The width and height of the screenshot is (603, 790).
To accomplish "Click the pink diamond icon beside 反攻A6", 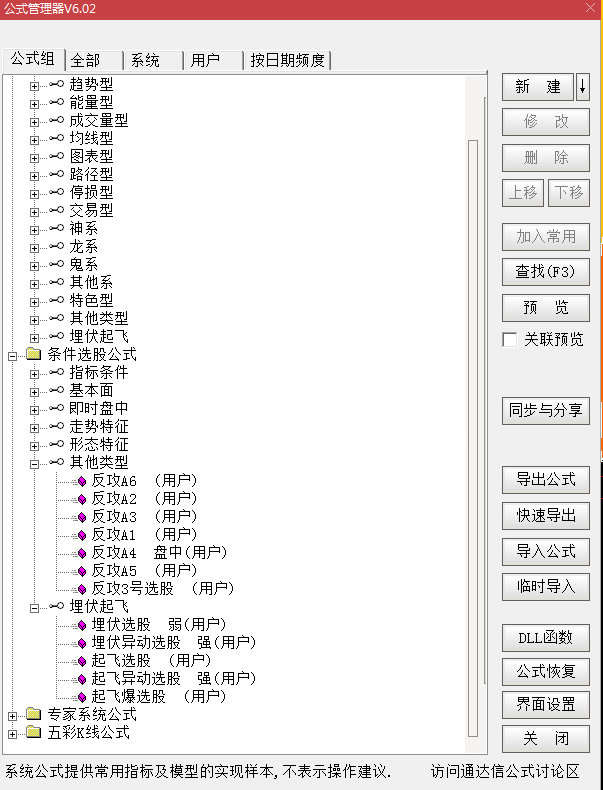I will pyautogui.click(x=82, y=481).
